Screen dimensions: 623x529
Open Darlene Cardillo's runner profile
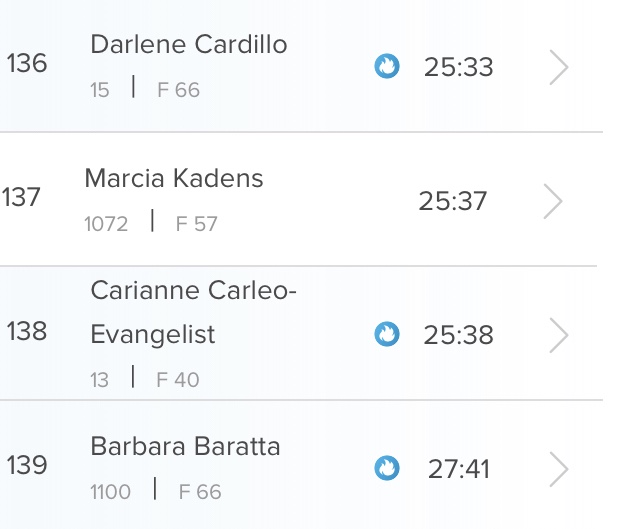coord(188,45)
